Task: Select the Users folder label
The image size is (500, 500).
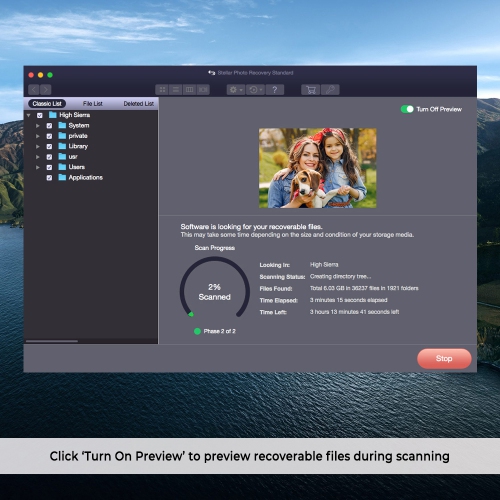Action: [x=77, y=167]
